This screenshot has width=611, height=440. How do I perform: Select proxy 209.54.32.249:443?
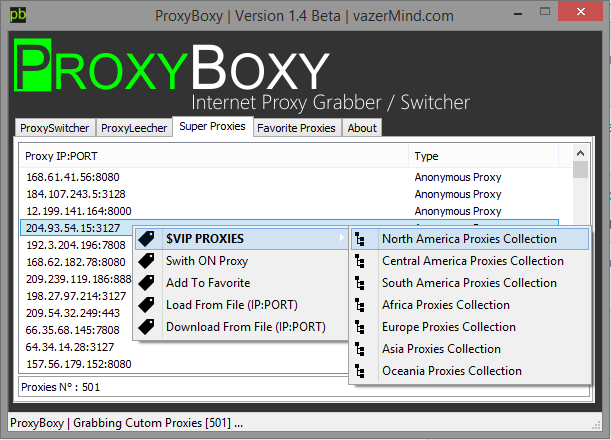73,313
